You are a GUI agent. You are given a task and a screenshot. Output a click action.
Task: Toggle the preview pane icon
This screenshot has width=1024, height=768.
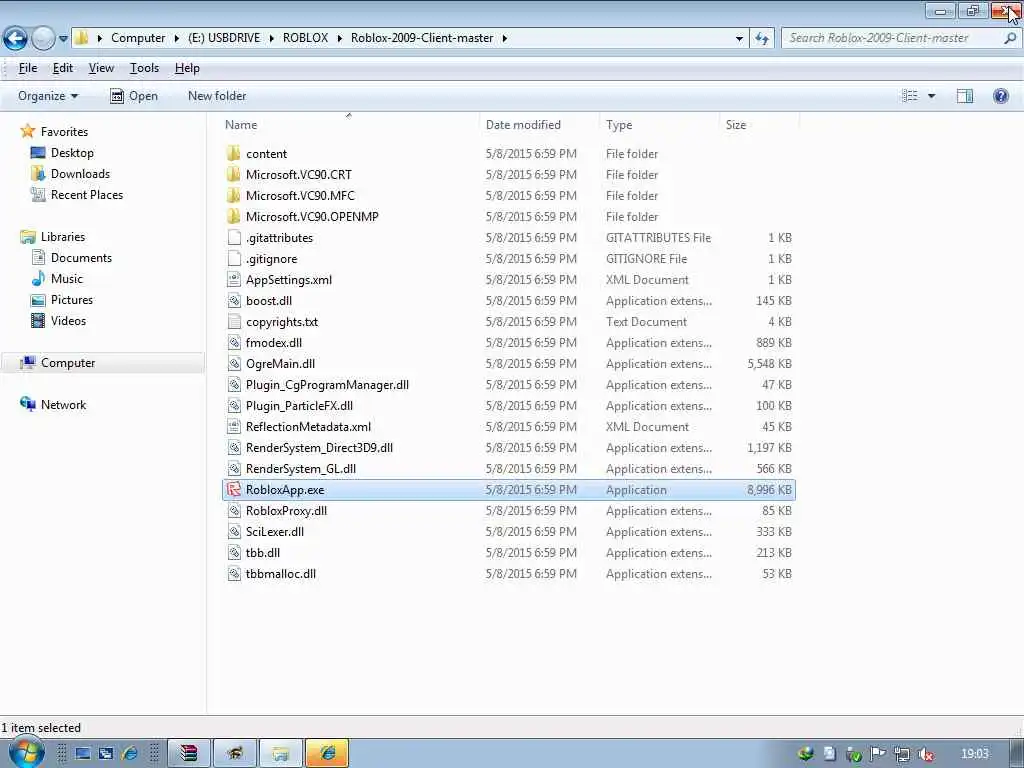[x=965, y=96]
